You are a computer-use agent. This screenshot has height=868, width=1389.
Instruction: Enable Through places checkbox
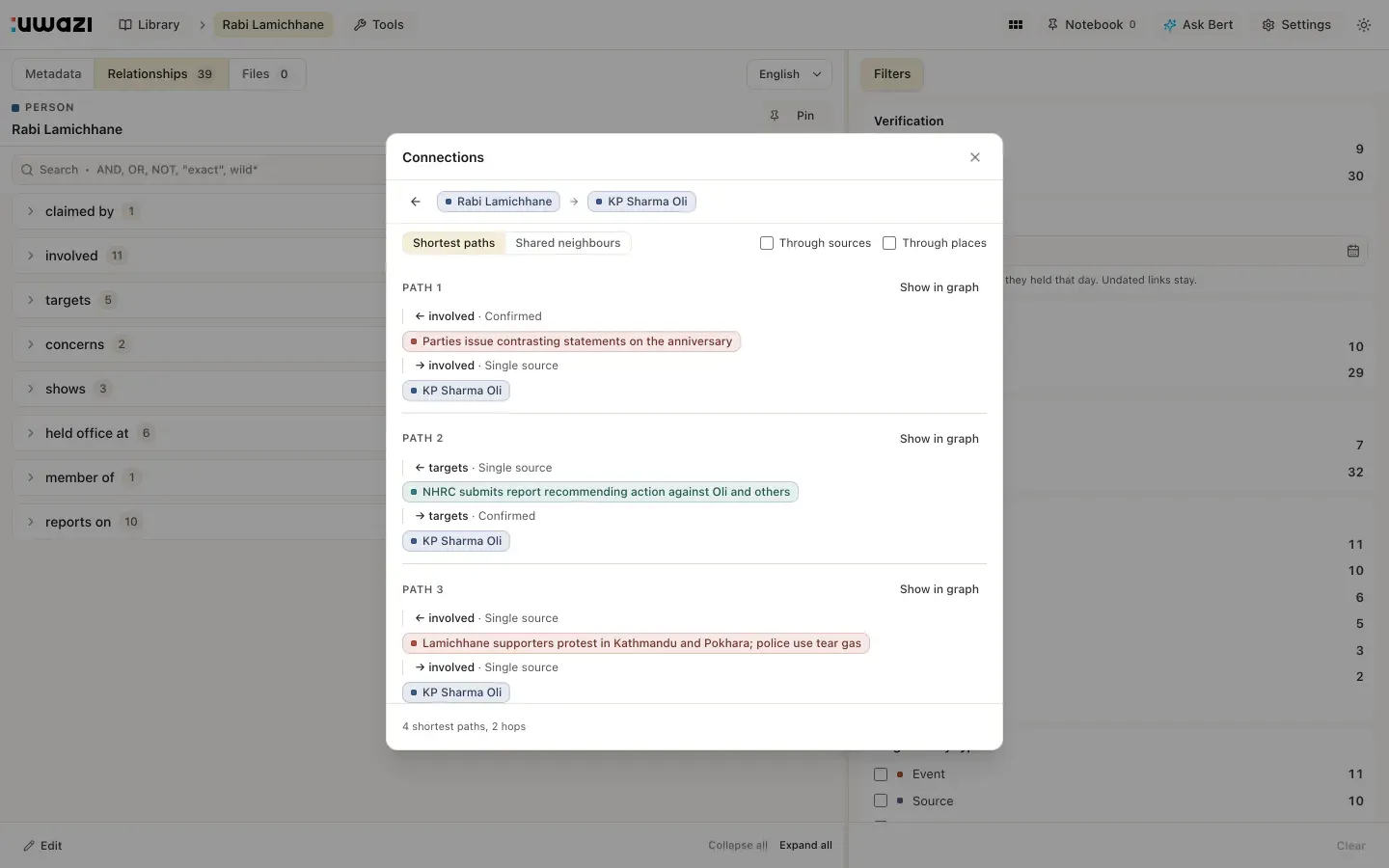(889, 243)
